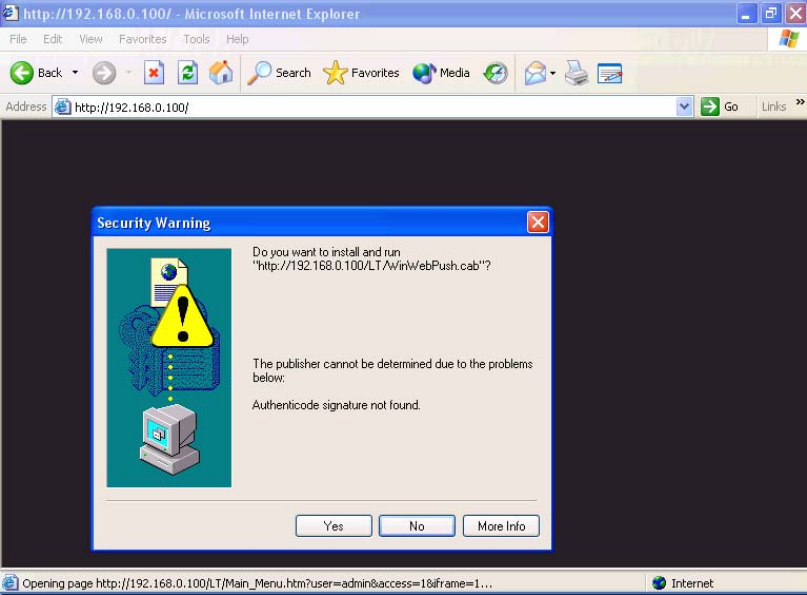Click the Internet zone globe icon in status bar
Viewport: 807px width, 595px height.
click(x=659, y=583)
